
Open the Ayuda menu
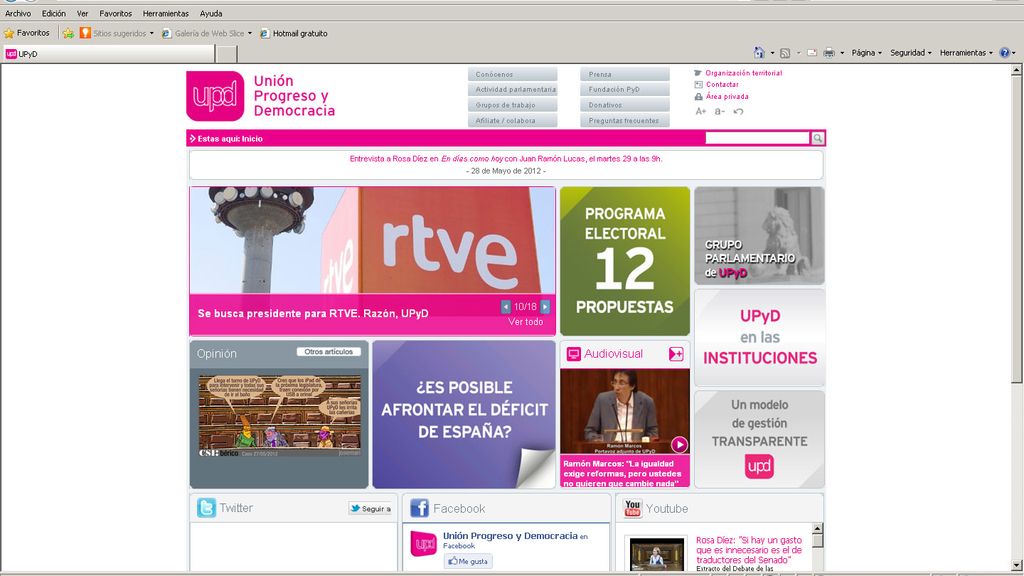[211, 13]
